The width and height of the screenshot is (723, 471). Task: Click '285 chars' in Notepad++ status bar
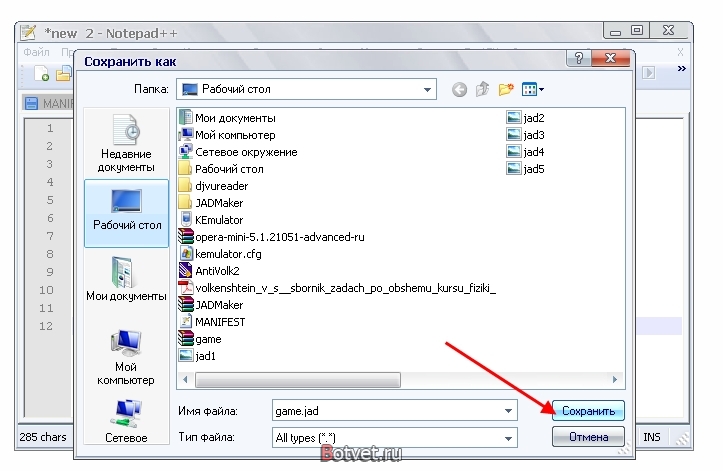click(43, 437)
